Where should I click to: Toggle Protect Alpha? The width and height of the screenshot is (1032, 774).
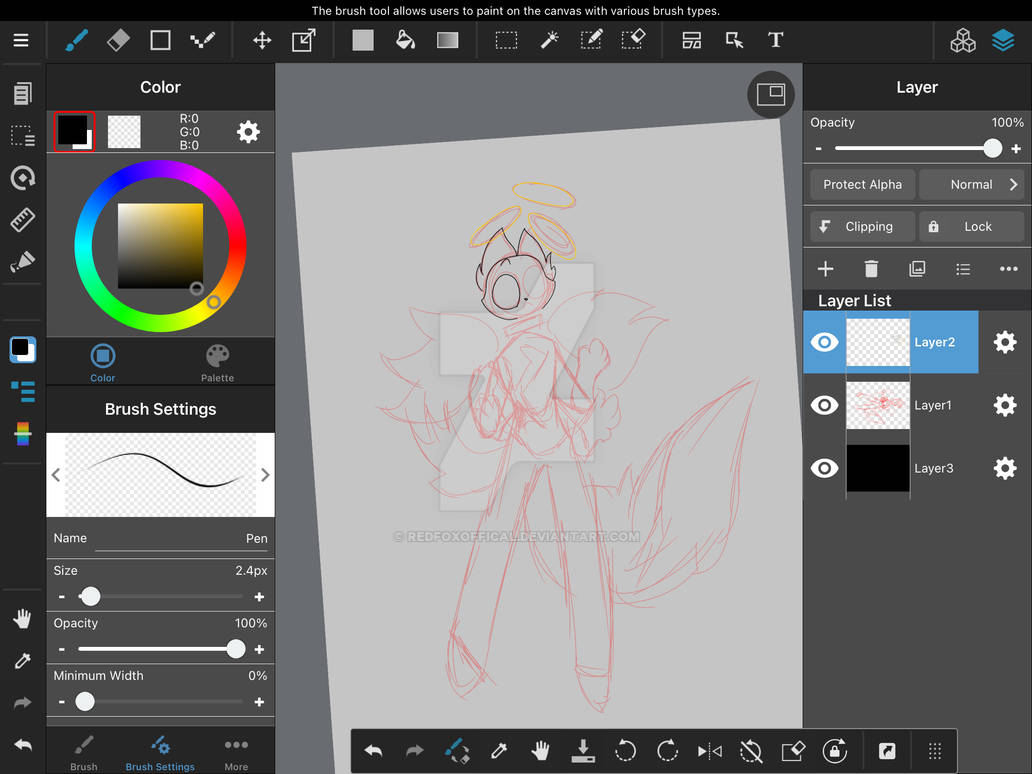862,184
